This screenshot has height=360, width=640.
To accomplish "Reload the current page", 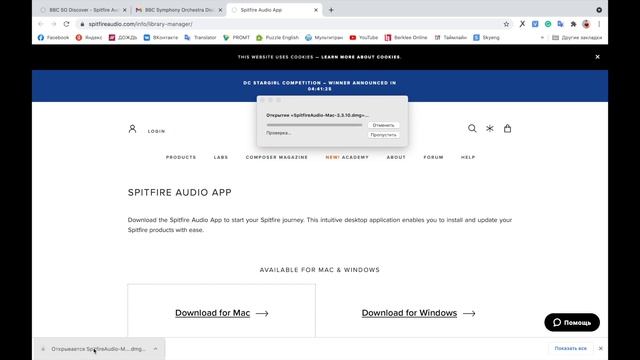I will pyautogui.click(x=67, y=24).
